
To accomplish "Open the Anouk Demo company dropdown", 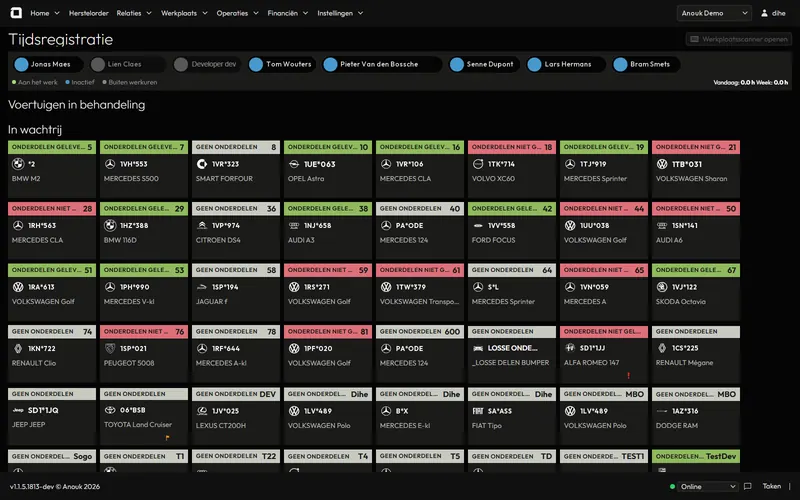I will coord(714,13).
